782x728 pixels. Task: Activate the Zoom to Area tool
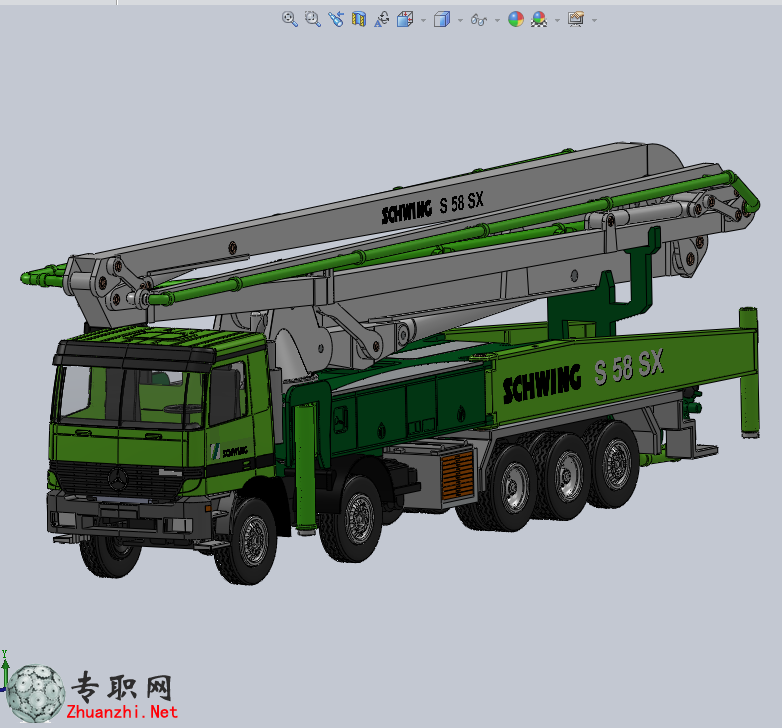pyautogui.click(x=313, y=19)
